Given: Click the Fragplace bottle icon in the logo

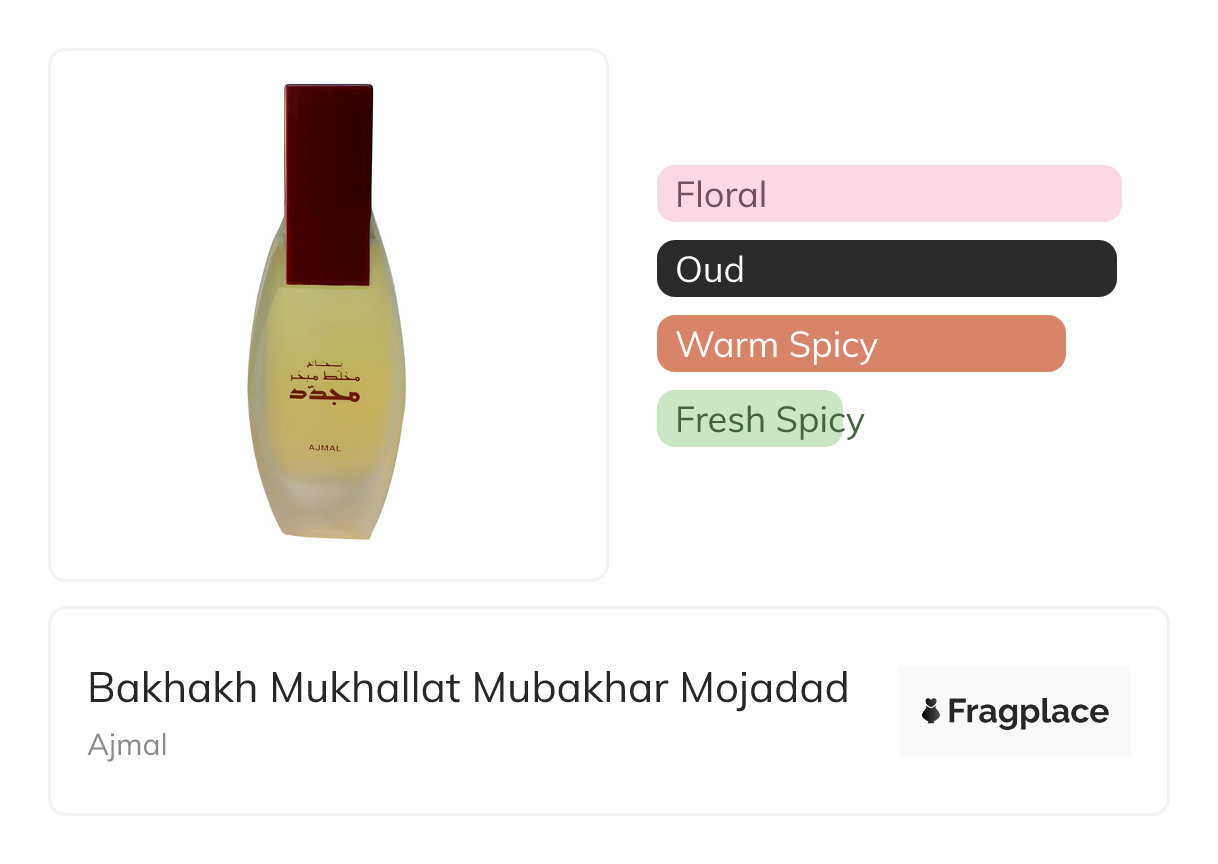Looking at the screenshot, I should (931, 711).
